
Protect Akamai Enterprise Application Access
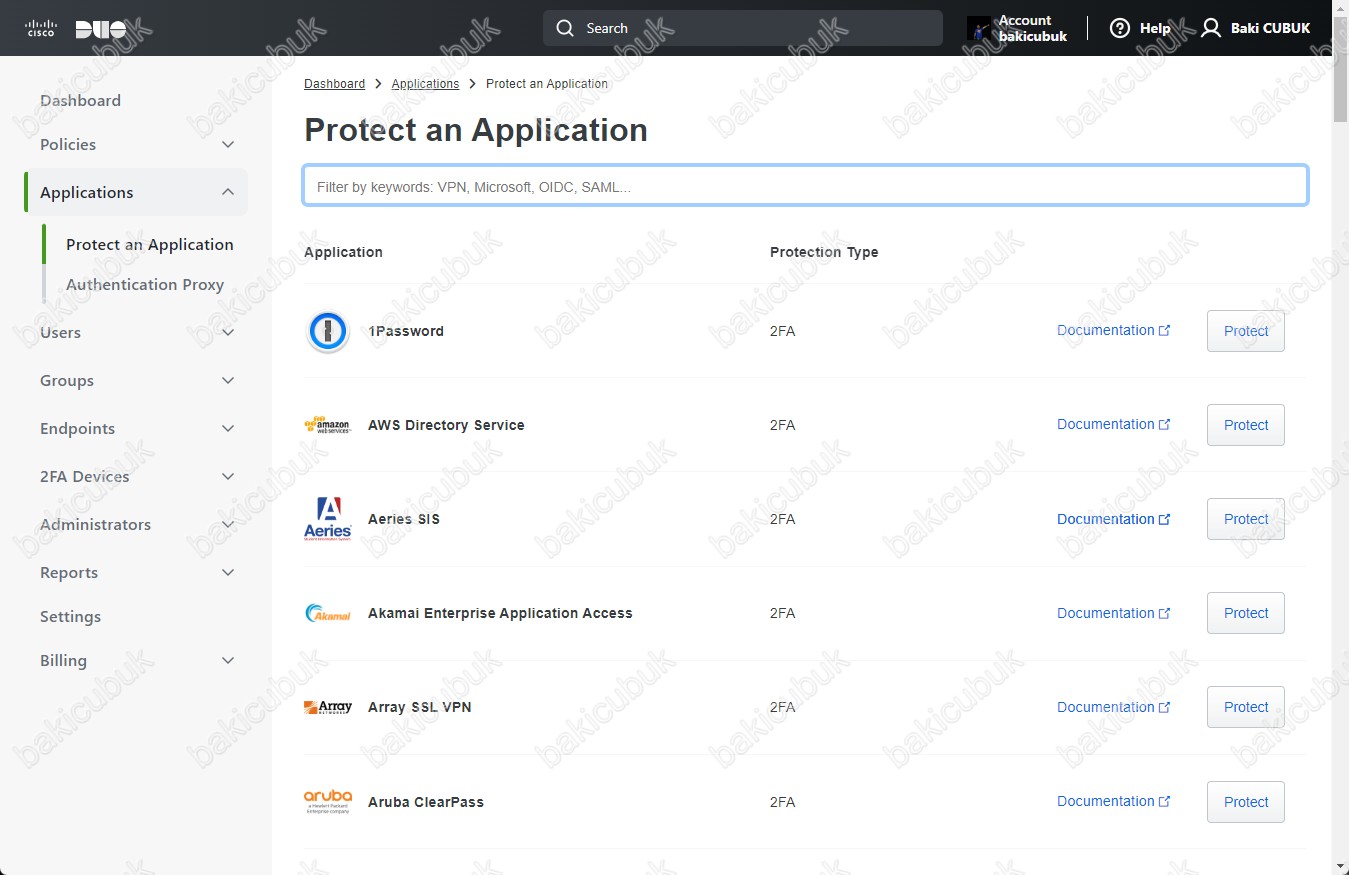(x=1246, y=613)
